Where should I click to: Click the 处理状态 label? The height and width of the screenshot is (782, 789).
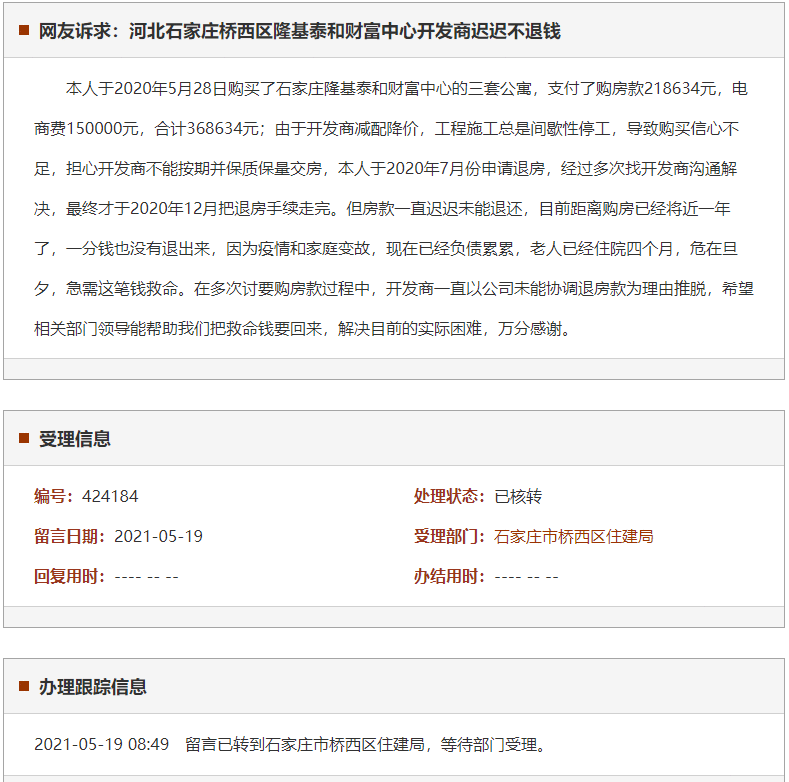point(449,496)
